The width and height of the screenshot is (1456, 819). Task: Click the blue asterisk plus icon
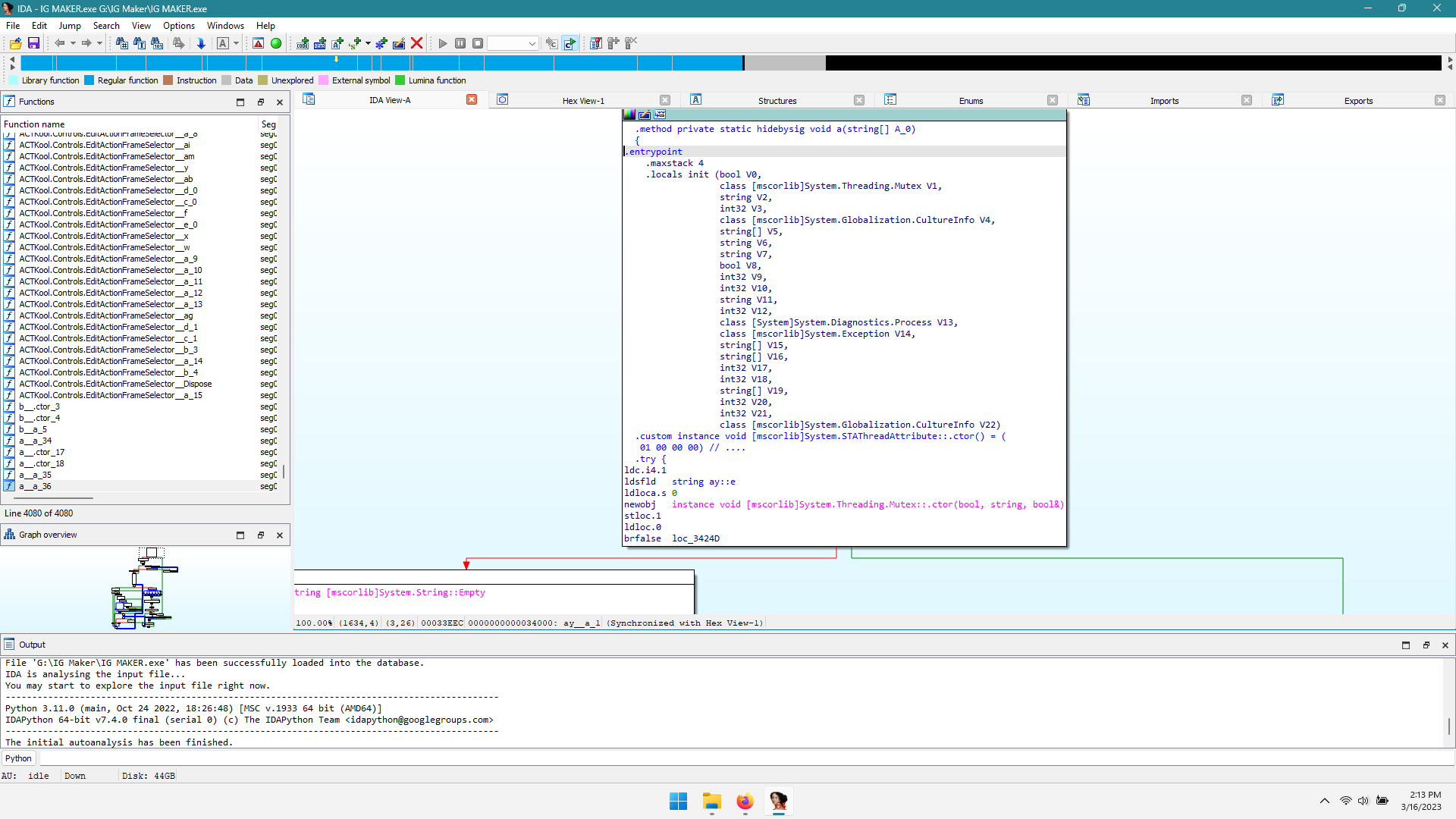[x=381, y=43]
